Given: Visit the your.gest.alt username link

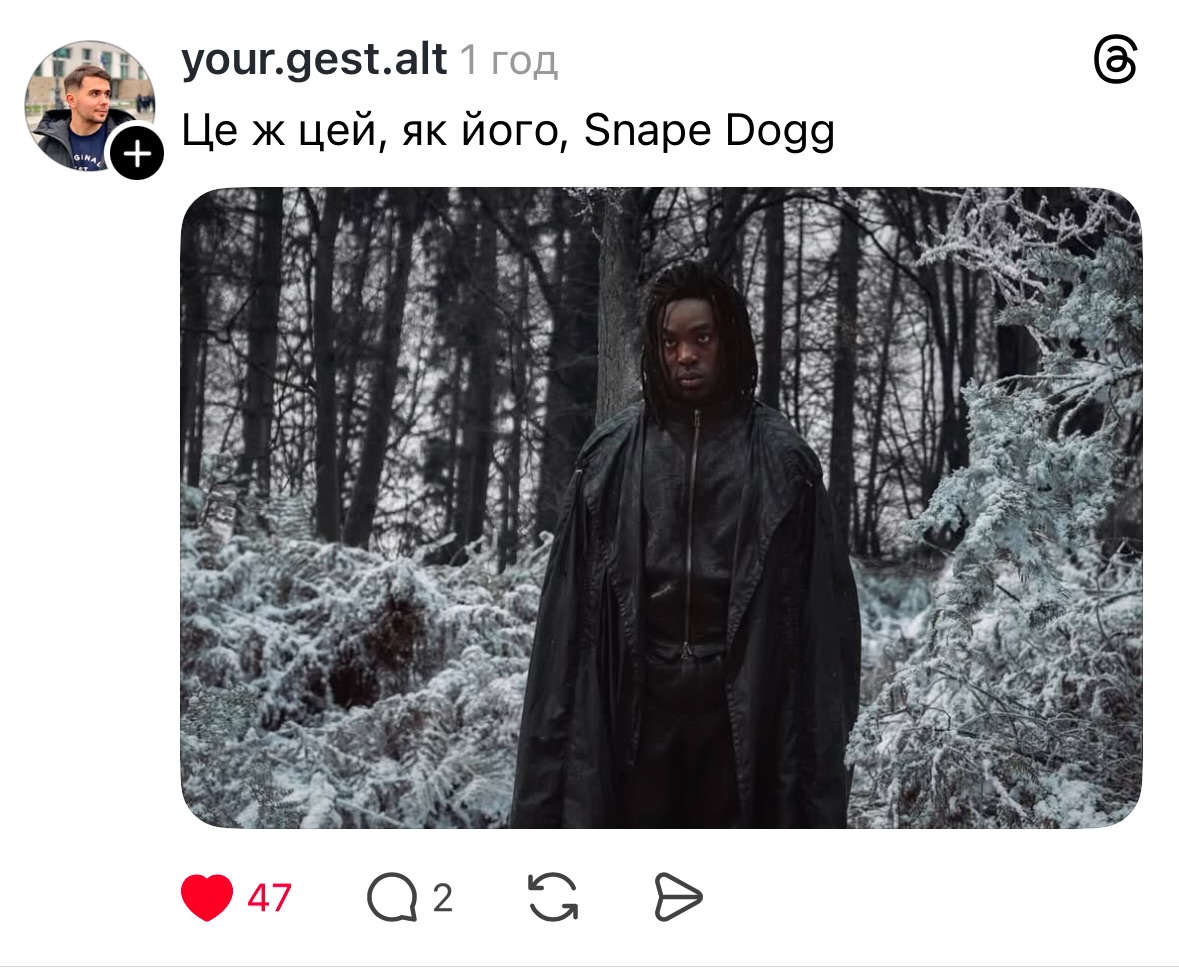Looking at the screenshot, I should [x=314, y=60].
